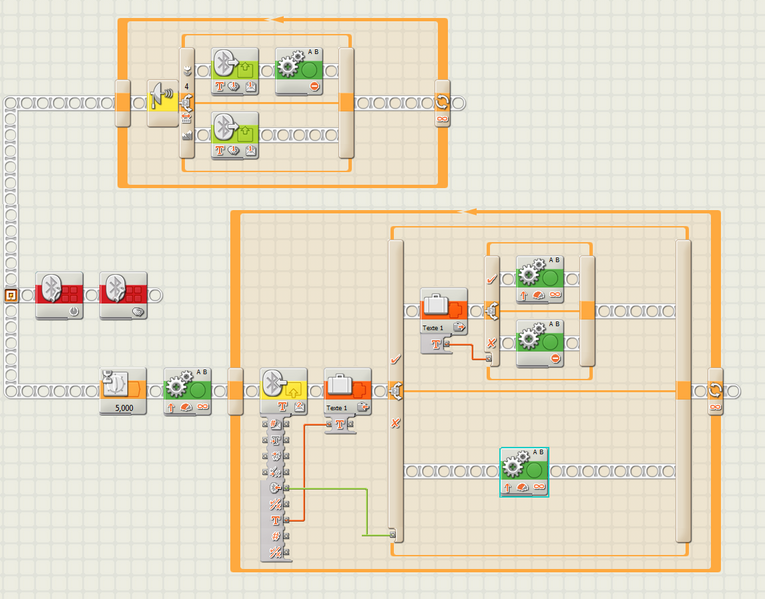Select the cyan-highlighted Move block
Image resolution: width=765 pixels, height=599 pixels.
523,469
